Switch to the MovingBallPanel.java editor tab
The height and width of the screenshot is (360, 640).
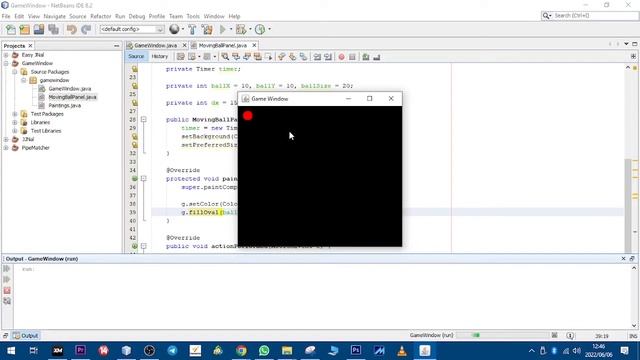pos(222,45)
